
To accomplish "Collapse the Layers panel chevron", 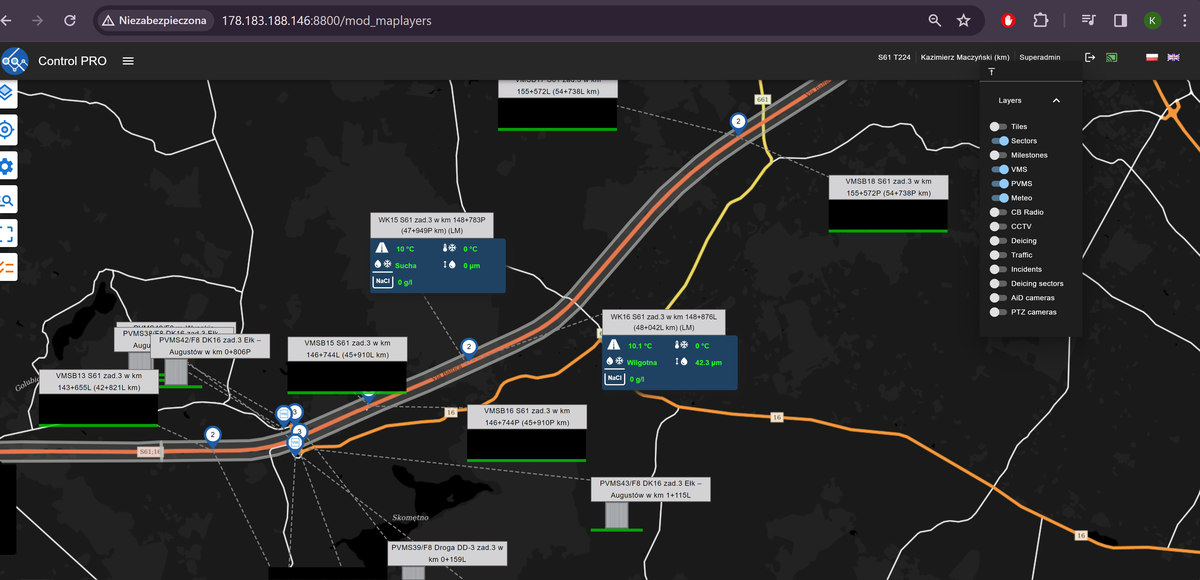I will (x=1056, y=101).
